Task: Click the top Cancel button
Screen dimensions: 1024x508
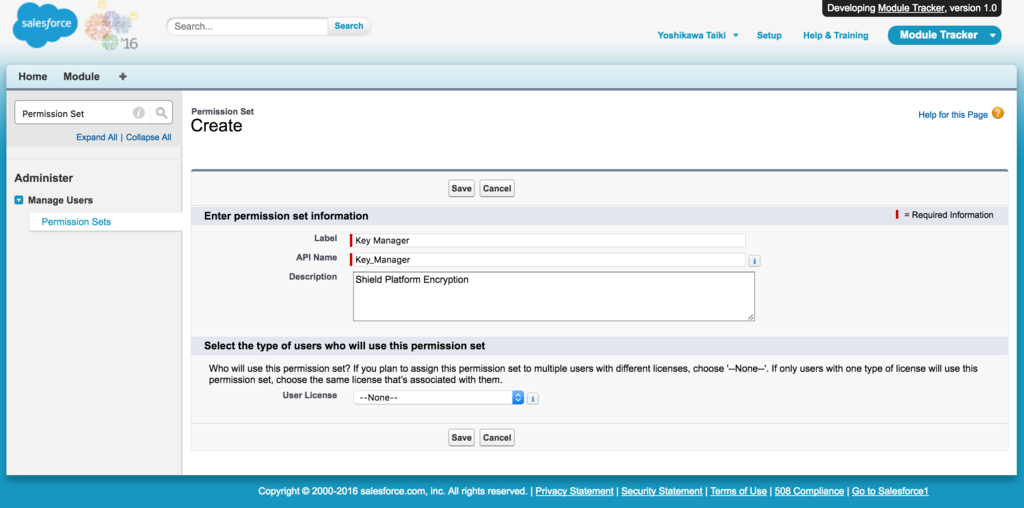Action: tap(497, 188)
